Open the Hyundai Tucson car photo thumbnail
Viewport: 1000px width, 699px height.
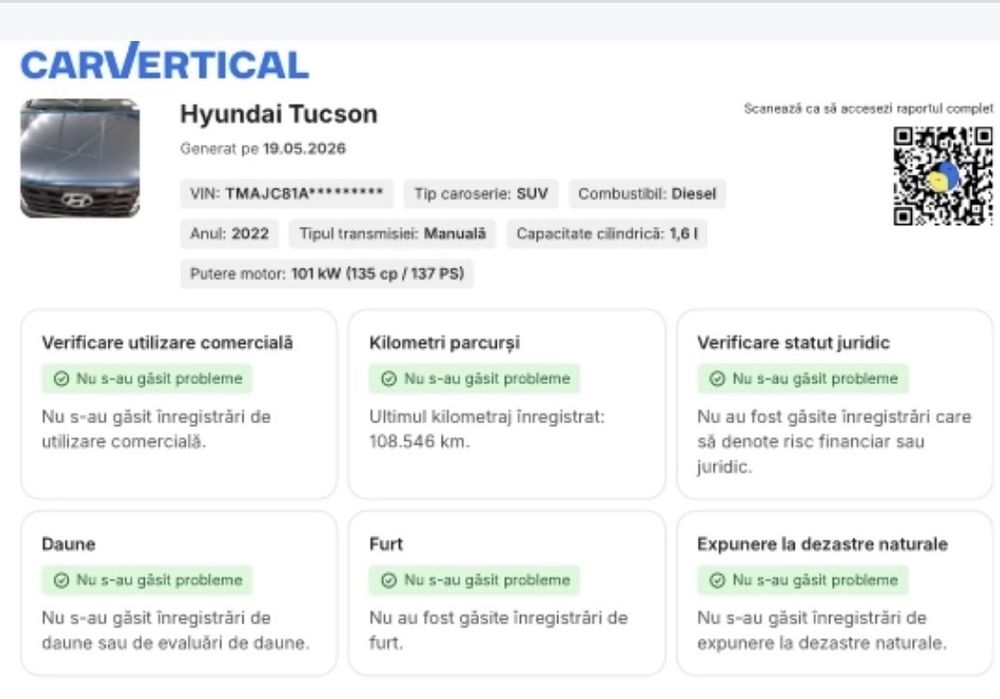pyautogui.click(x=80, y=158)
